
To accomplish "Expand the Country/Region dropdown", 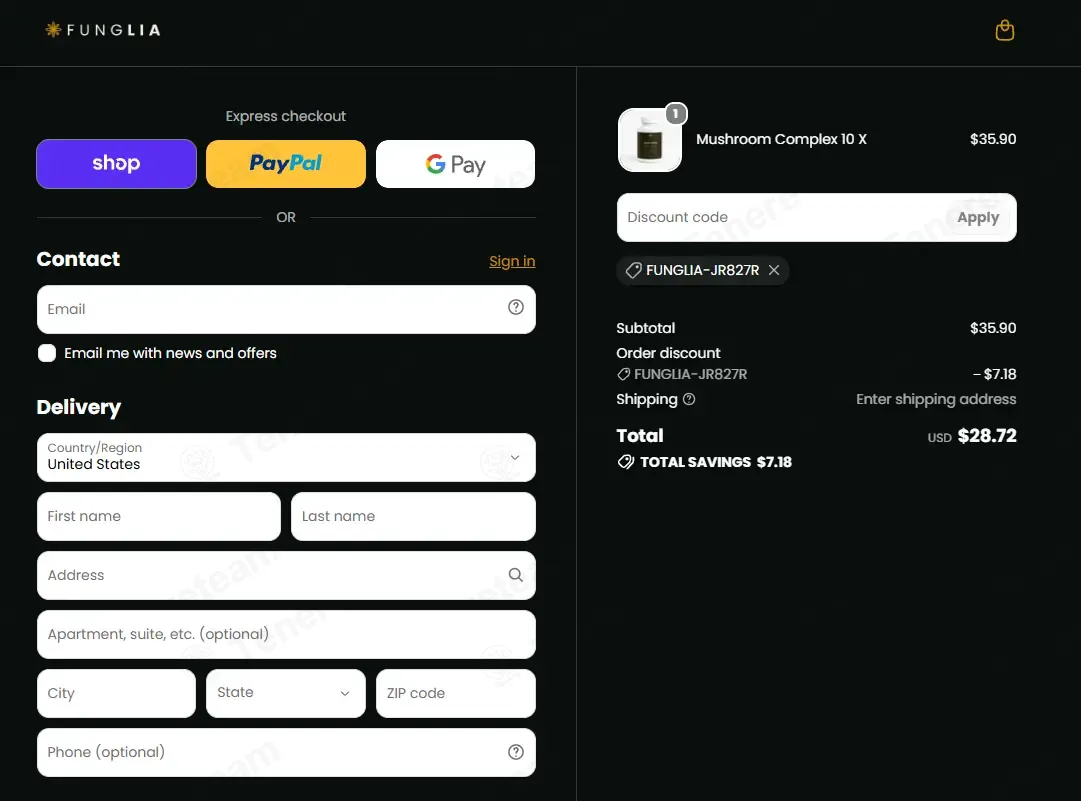I will click(286, 457).
